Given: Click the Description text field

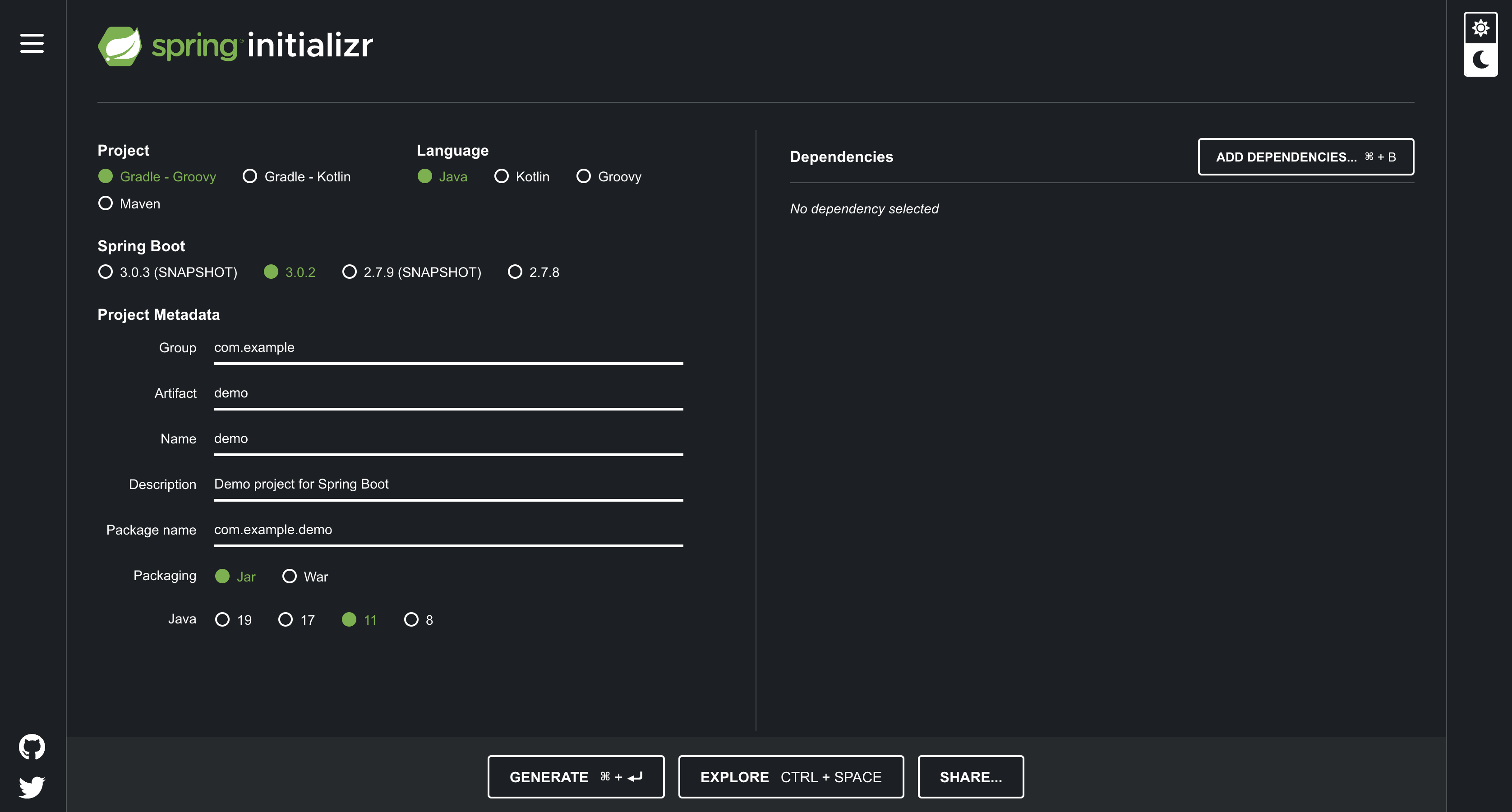Looking at the screenshot, I should [448, 484].
